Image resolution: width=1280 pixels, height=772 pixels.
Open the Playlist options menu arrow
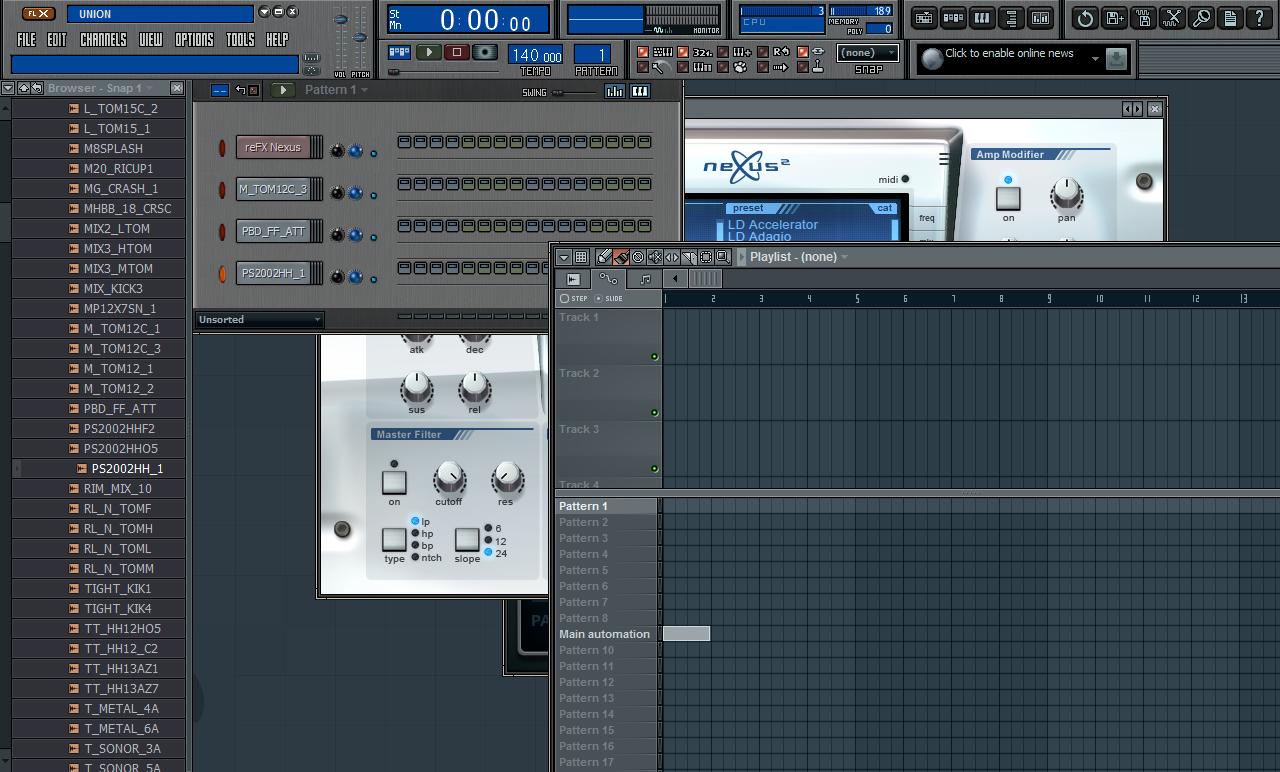[x=564, y=257]
